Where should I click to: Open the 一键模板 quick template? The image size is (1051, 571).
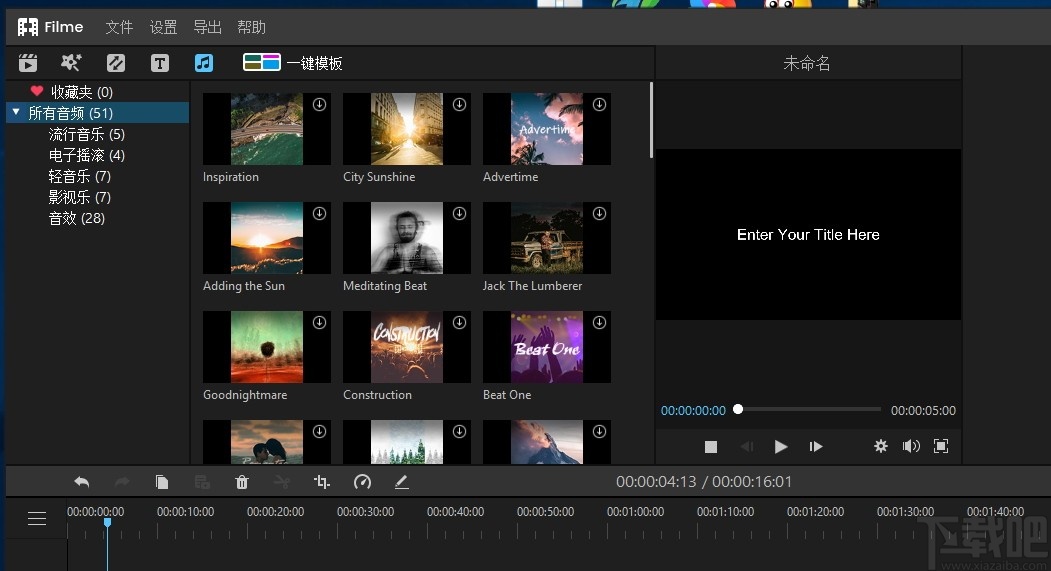(x=292, y=63)
